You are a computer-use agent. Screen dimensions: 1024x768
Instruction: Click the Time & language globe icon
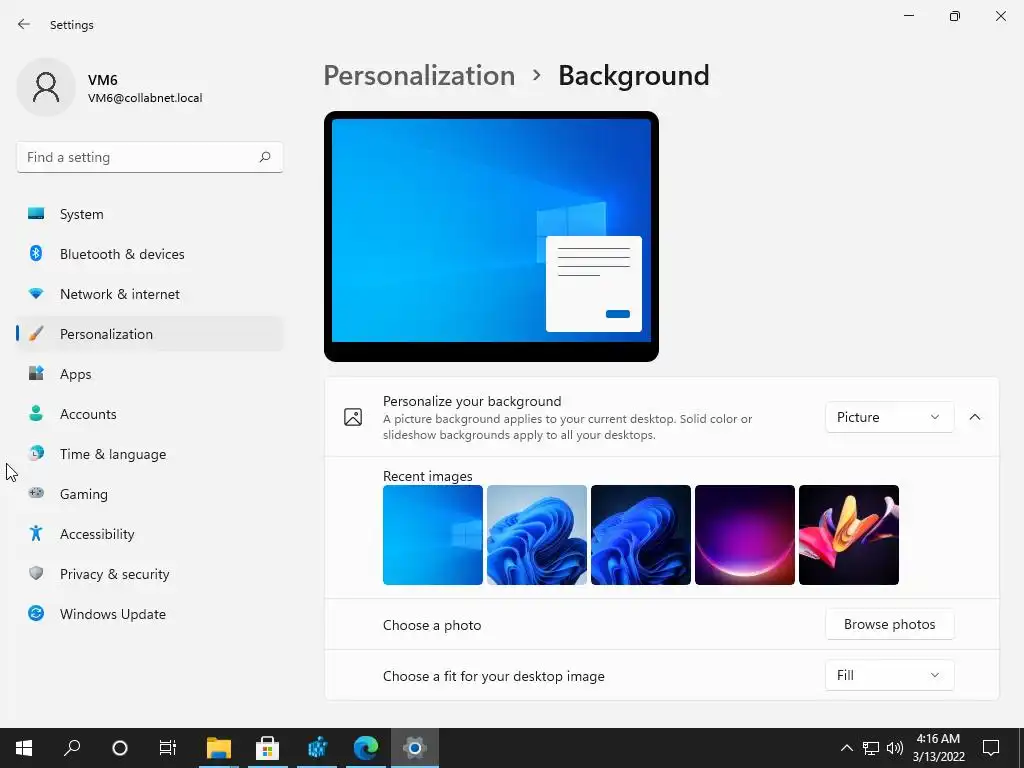36,453
